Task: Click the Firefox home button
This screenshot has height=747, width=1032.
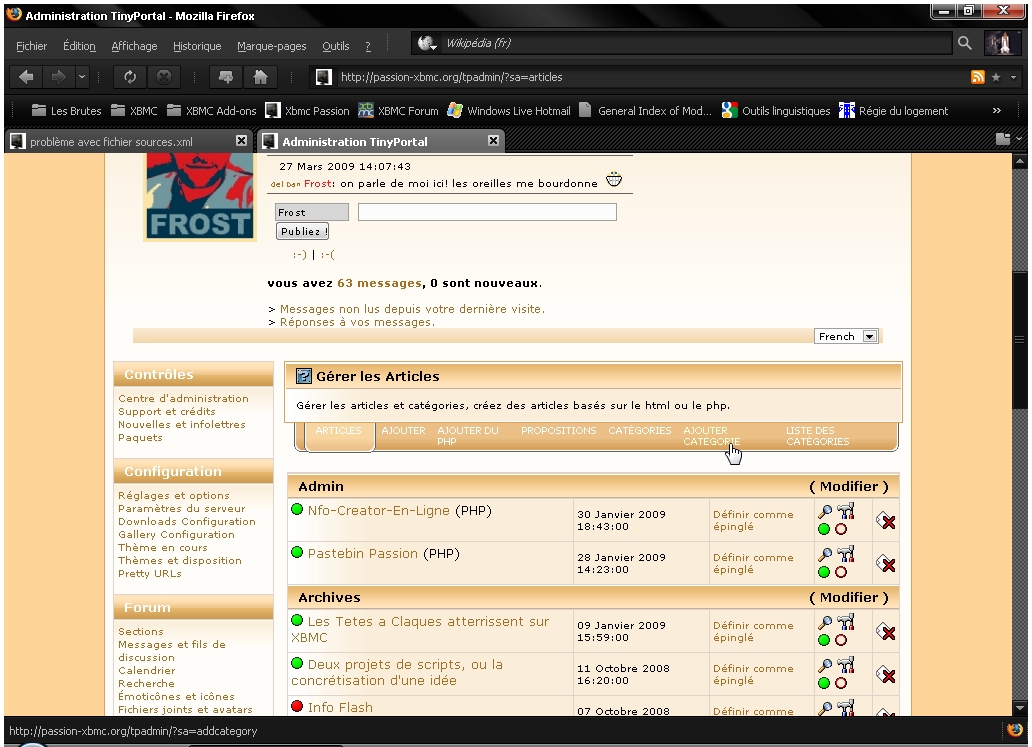Action: (259, 77)
